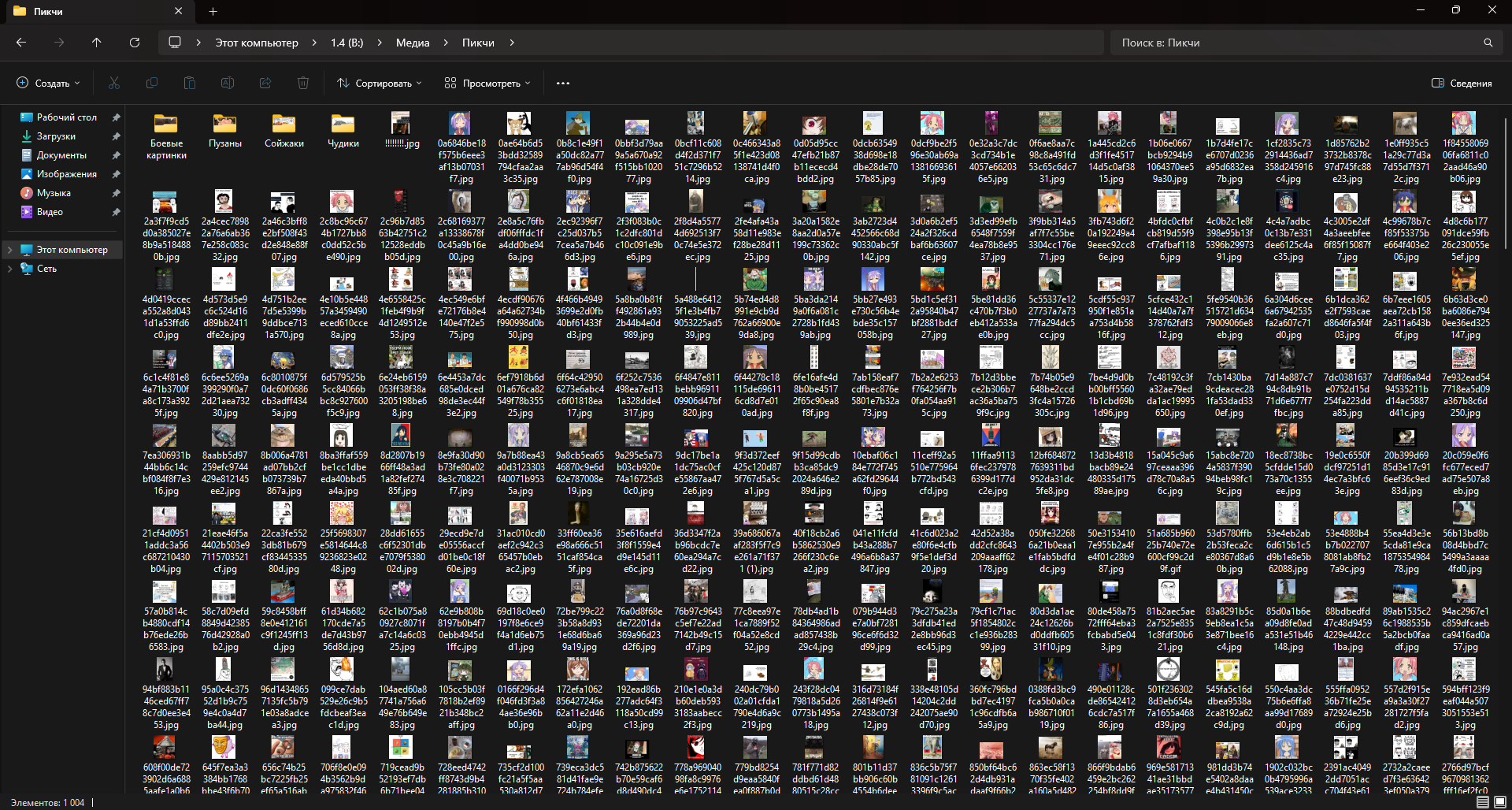The height and width of the screenshot is (810, 1512).
Task: Expand chevron after Этот компьютер breadcrumb
Action: 314,43
